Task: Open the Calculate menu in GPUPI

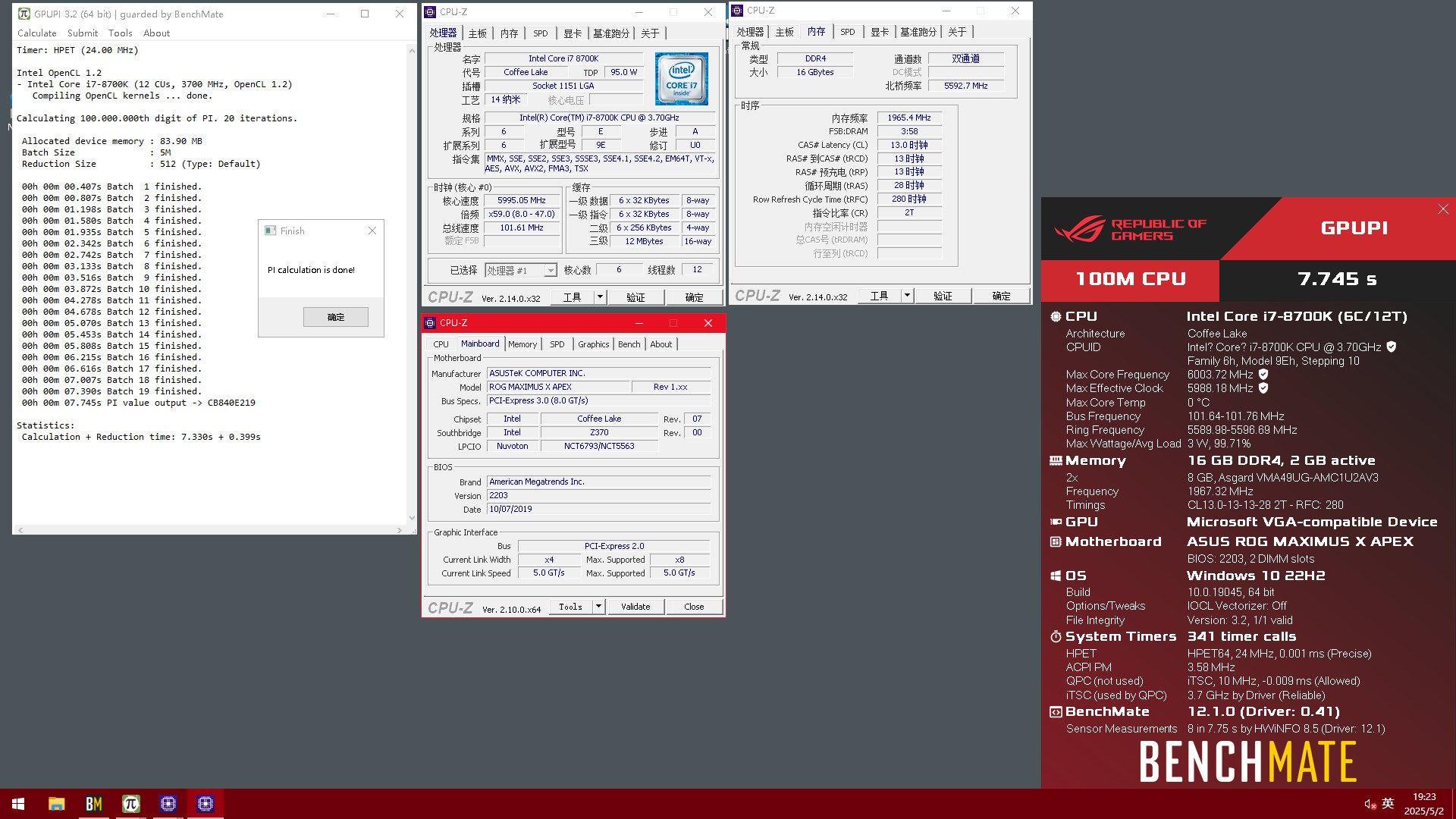Action: (x=36, y=33)
